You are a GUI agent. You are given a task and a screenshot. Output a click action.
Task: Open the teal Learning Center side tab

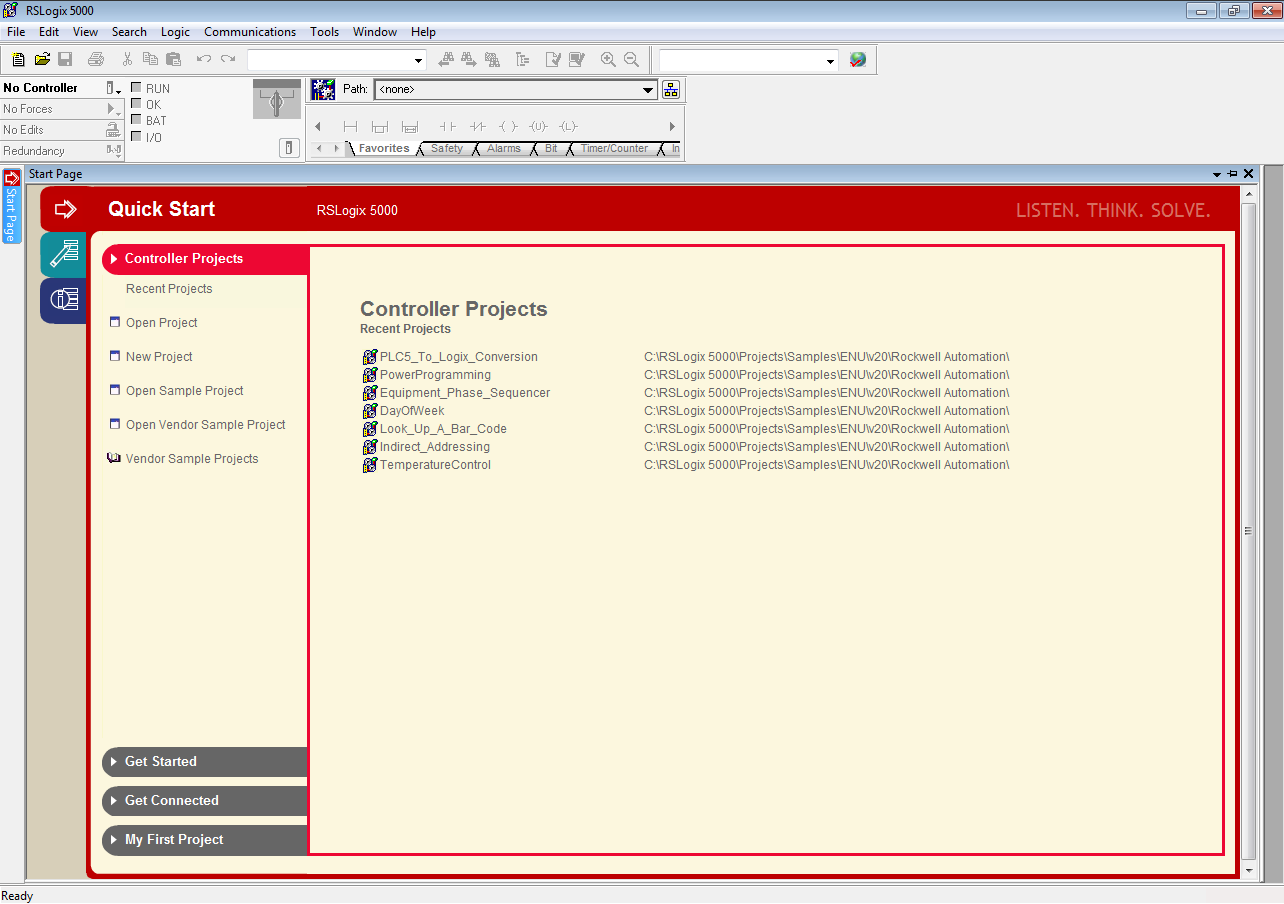tap(64, 254)
